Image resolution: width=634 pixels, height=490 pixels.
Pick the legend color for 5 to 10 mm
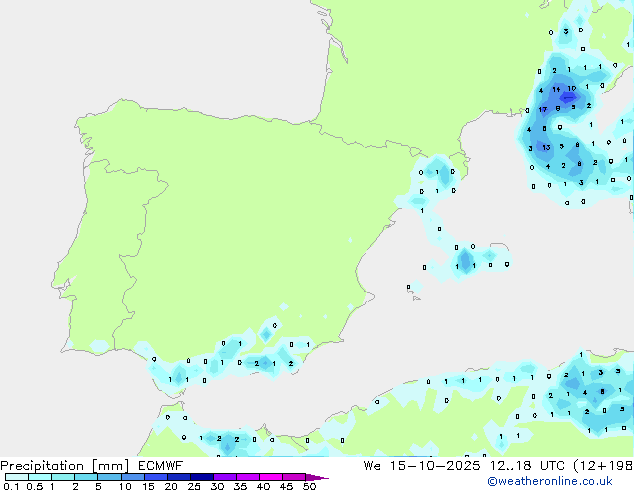click(109, 477)
